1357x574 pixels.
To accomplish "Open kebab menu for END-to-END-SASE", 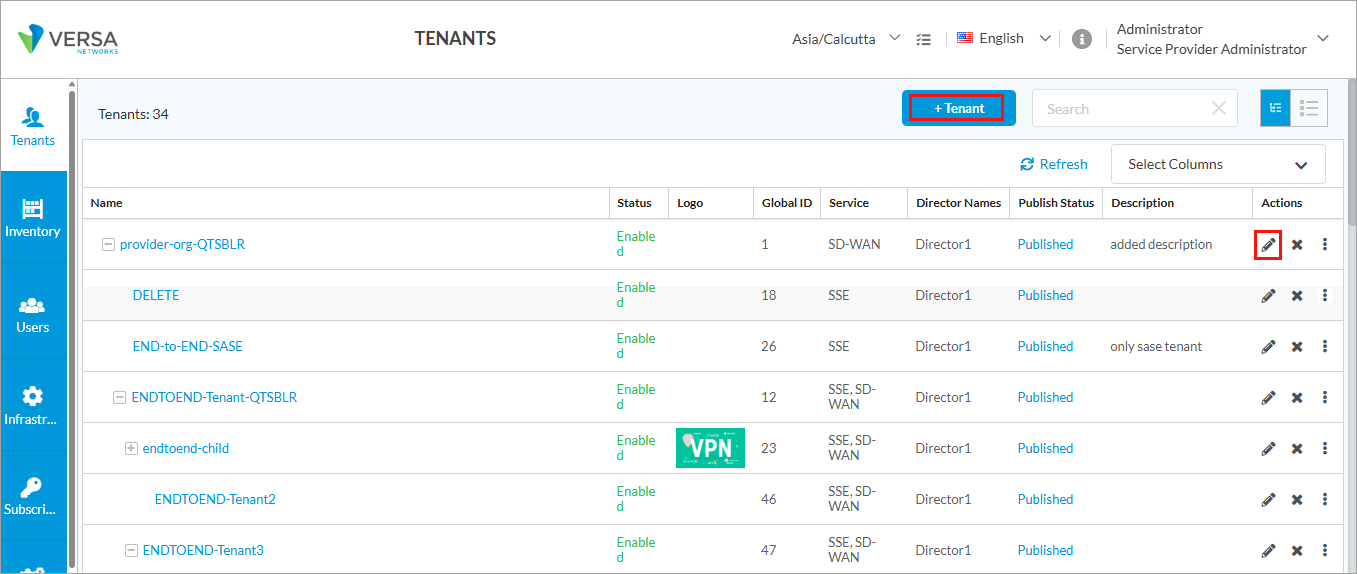I will tap(1325, 346).
